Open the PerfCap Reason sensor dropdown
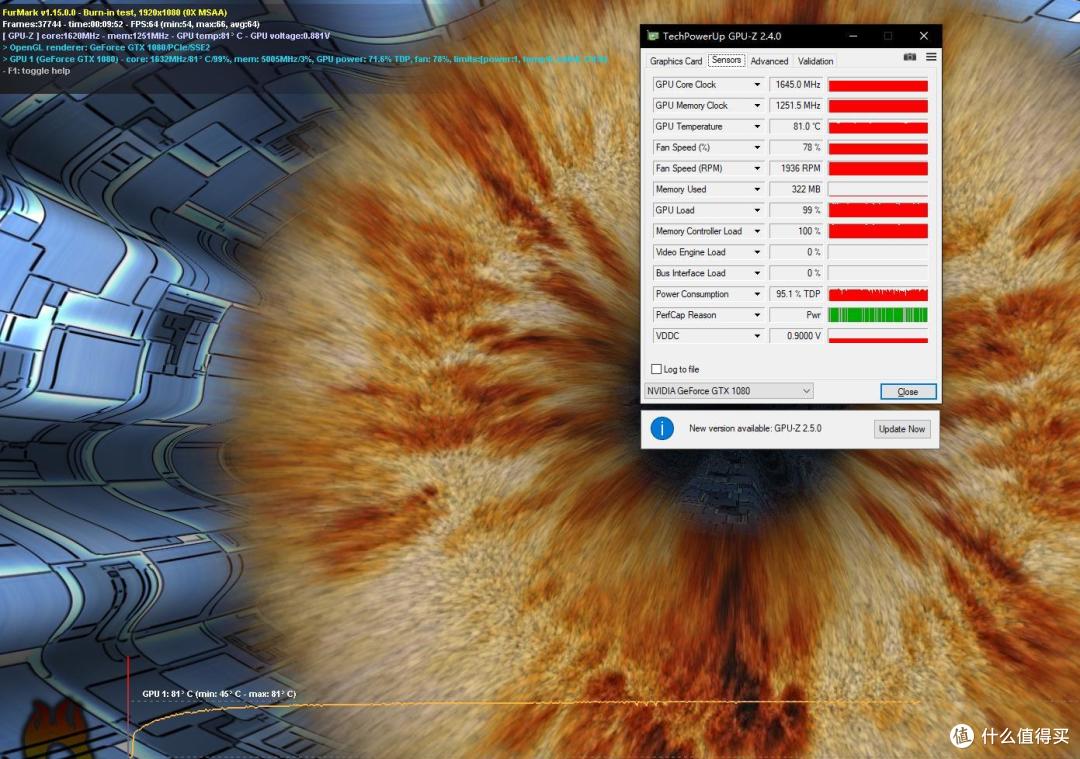 click(757, 315)
